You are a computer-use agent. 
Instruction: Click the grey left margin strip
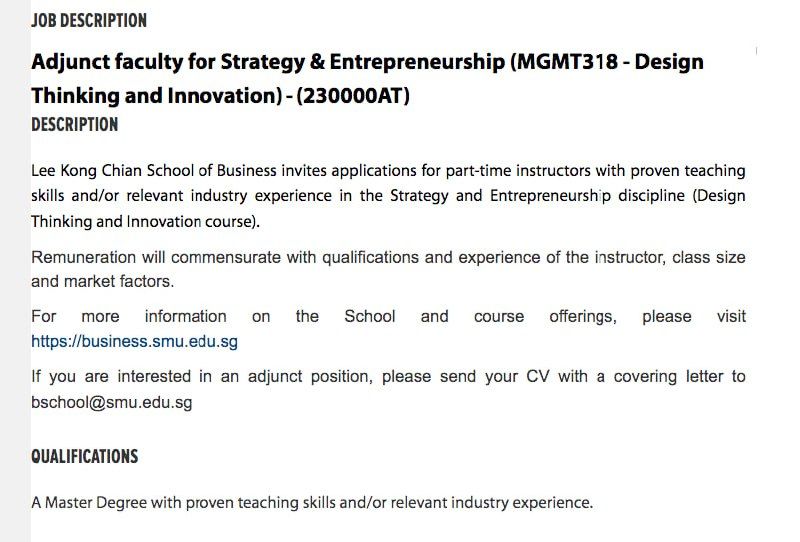coord(15,300)
